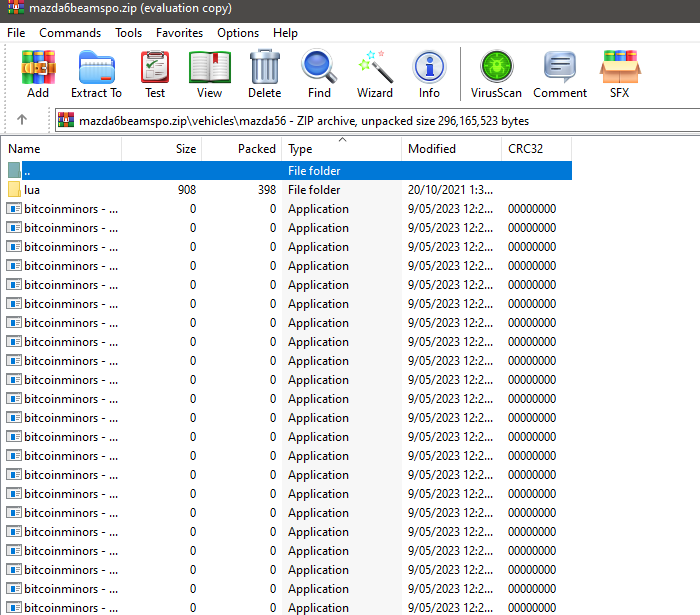Open the Commands menu
700x615 pixels.
click(70, 33)
